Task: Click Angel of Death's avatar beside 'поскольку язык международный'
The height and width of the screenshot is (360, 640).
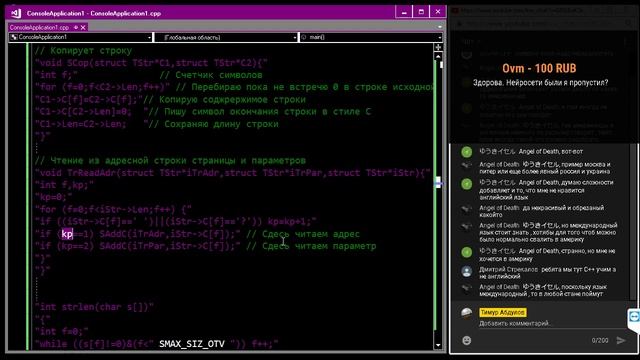Action: (x=467, y=289)
